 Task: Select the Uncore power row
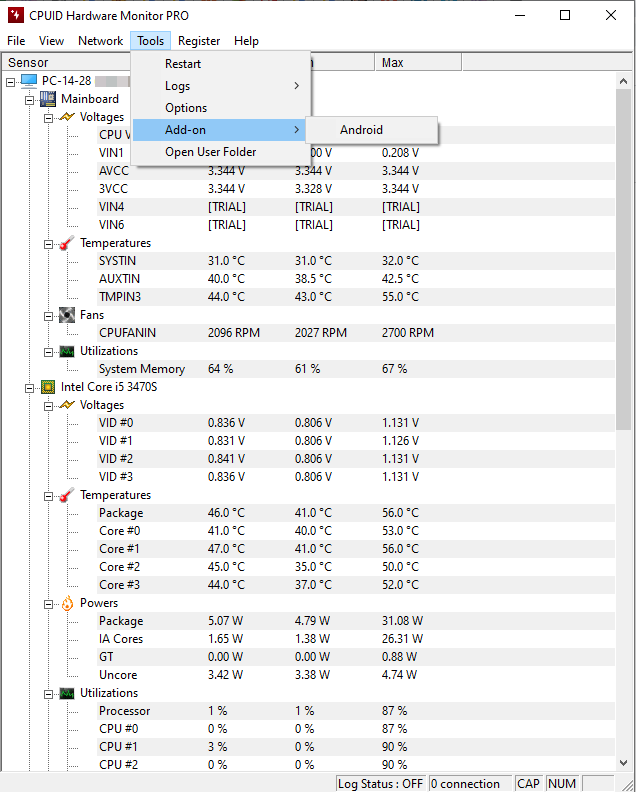(356, 675)
